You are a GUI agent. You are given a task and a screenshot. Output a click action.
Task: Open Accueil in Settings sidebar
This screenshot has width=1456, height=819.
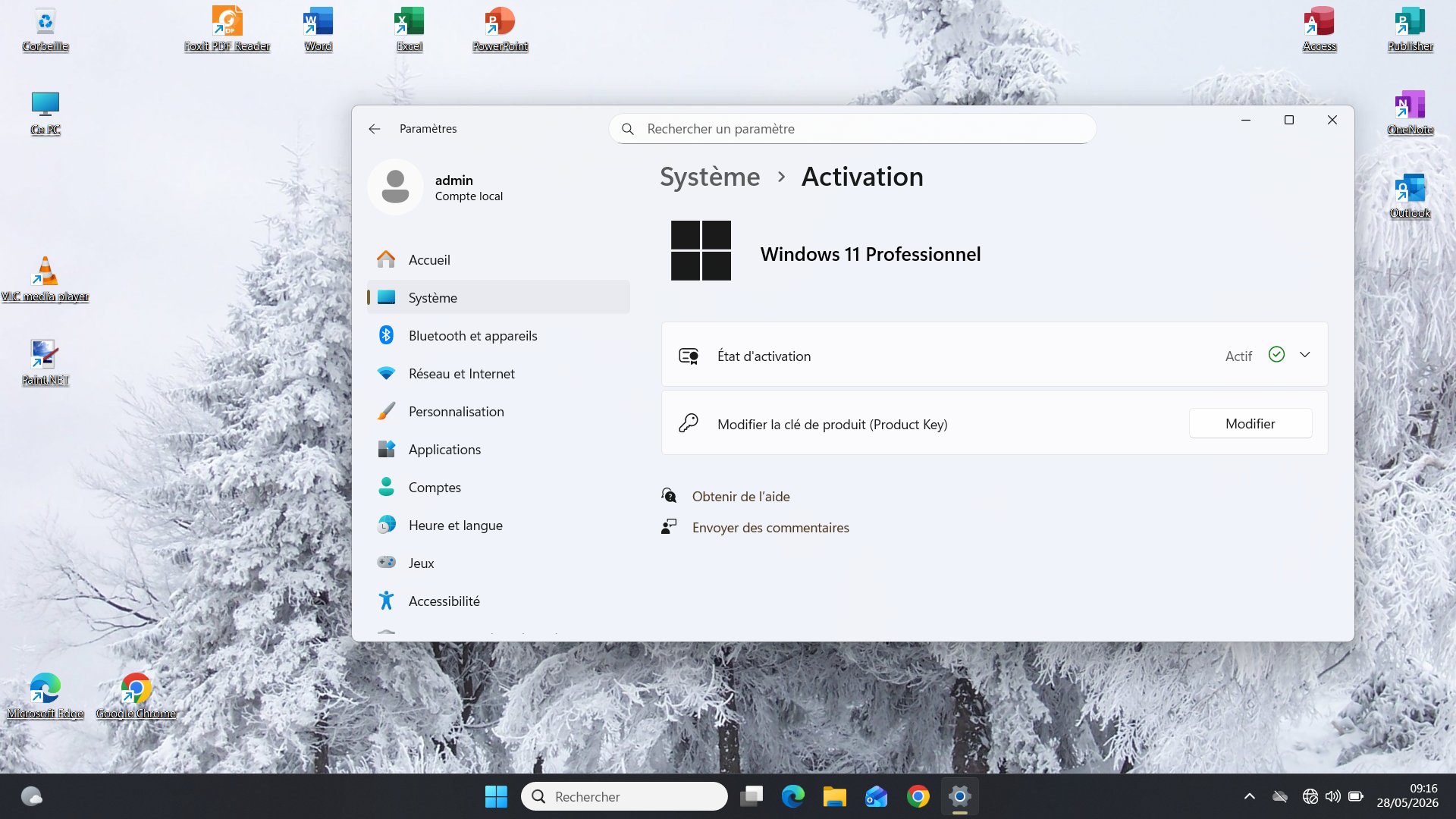pos(498,259)
